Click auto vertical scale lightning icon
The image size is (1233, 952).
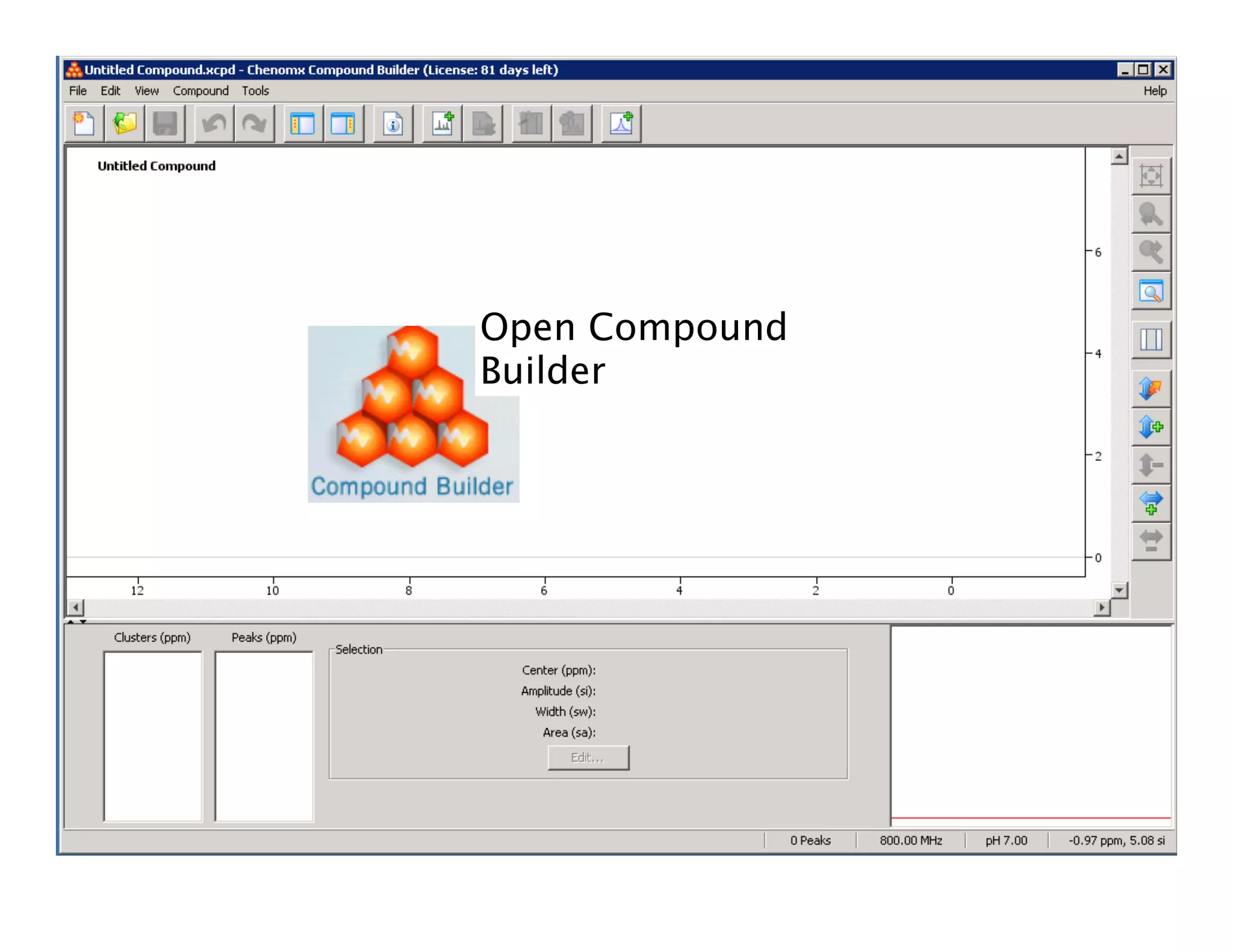click(x=1151, y=389)
